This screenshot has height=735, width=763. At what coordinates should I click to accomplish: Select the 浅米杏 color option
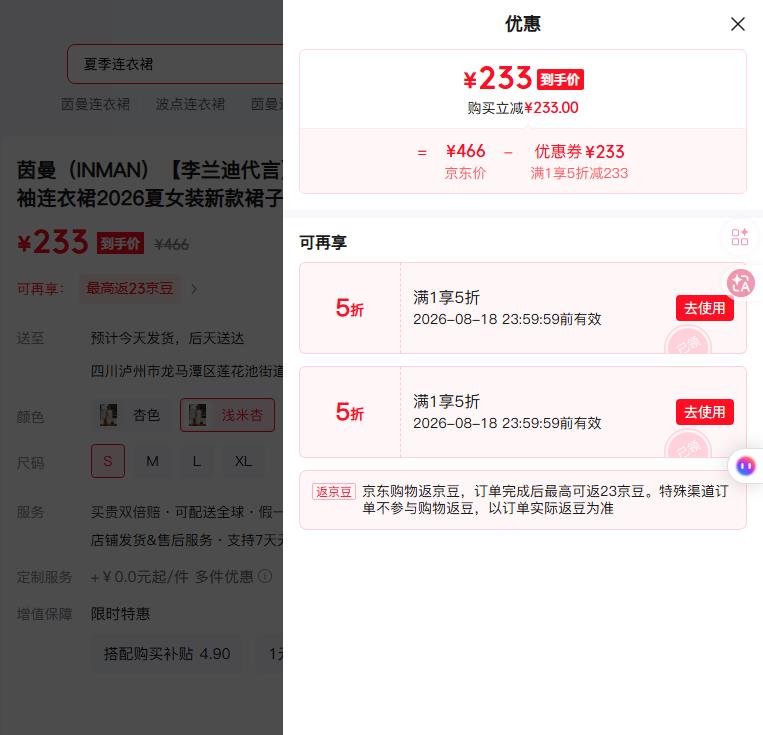coord(227,415)
